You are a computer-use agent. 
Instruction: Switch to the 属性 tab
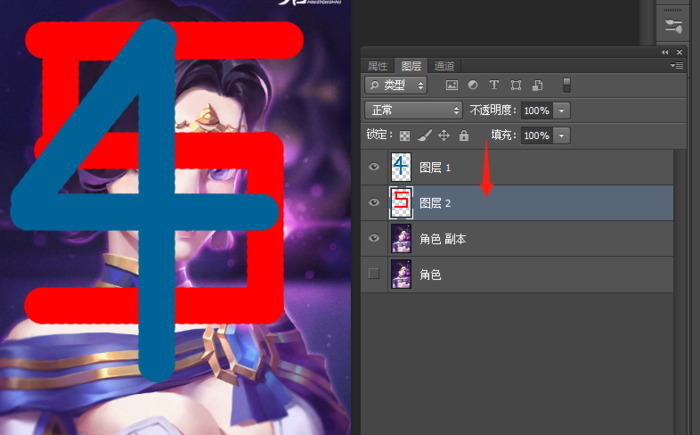point(378,66)
